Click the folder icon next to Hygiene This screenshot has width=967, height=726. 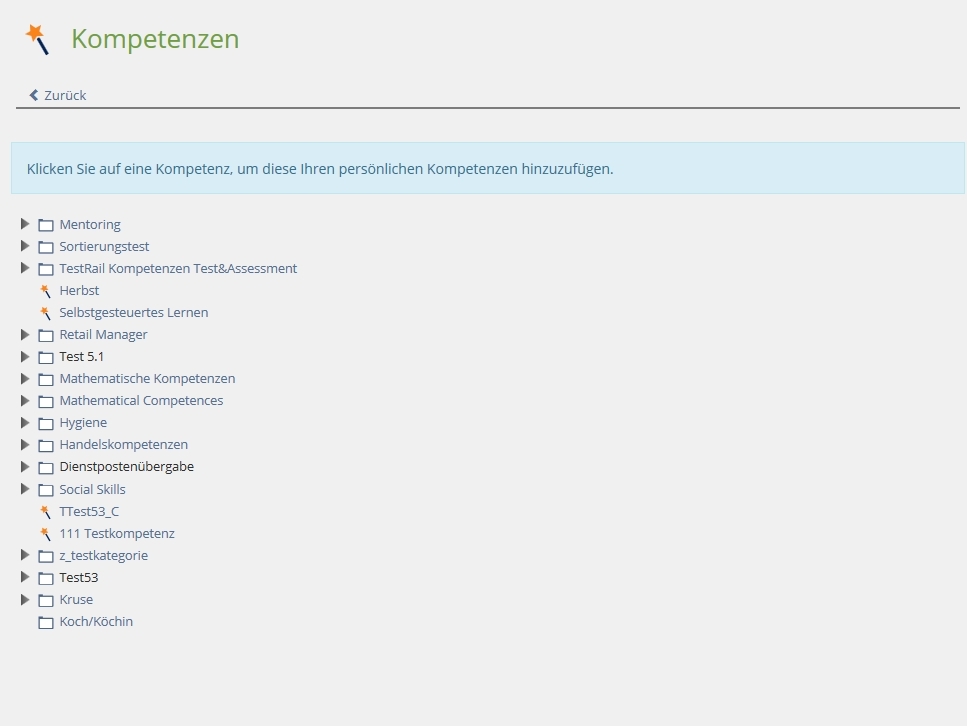46,423
